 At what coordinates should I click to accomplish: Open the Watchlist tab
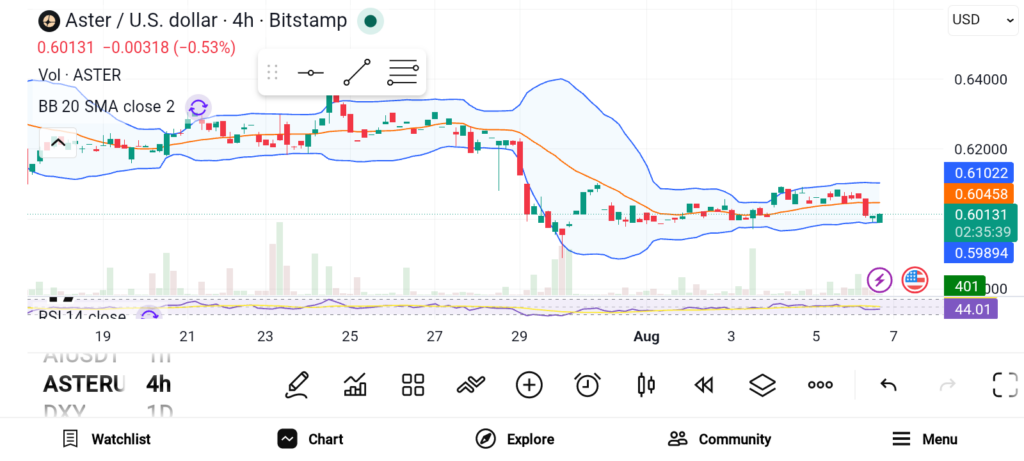[x=106, y=439]
